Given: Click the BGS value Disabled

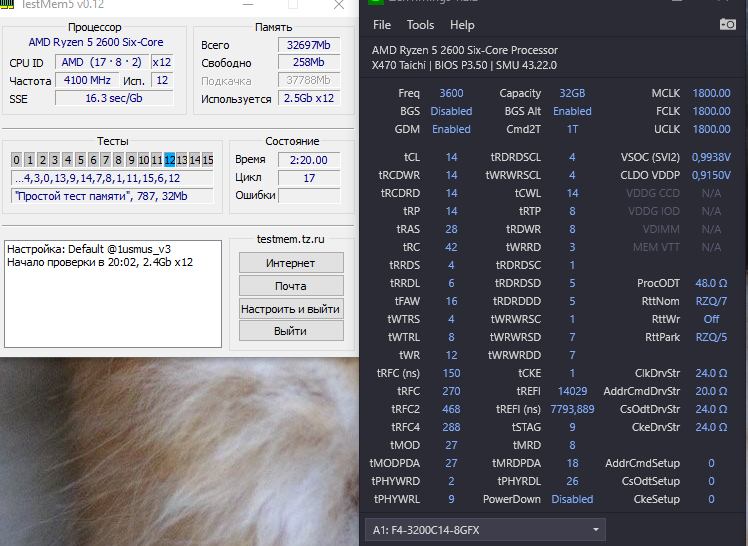Looking at the screenshot, I should pos(451,111).
